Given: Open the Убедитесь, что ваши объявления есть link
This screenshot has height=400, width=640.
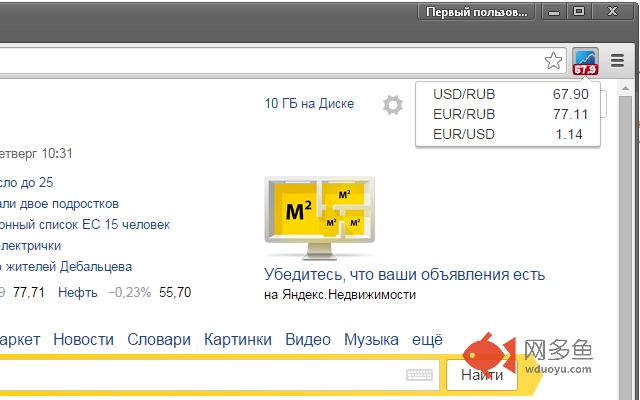Looking at the screenshot, I should (x=404, y=274).
